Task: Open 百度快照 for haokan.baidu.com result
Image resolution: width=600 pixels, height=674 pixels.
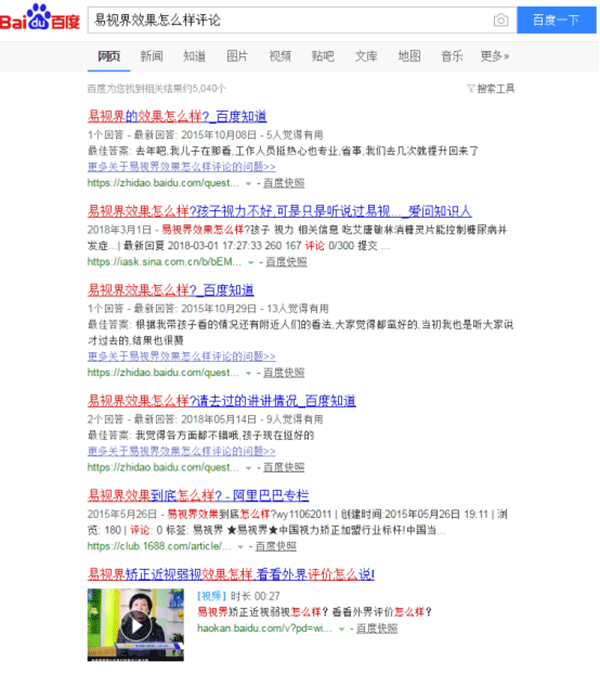Action: pos(377,629)
